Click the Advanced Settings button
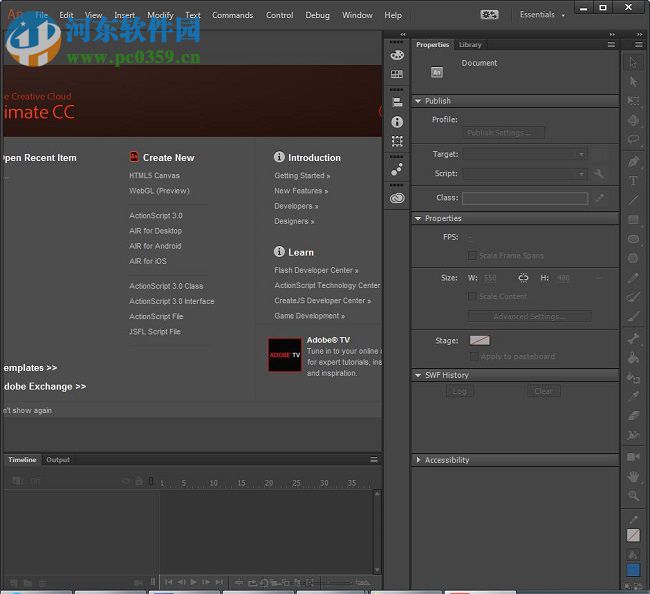 tap(529, 316)
